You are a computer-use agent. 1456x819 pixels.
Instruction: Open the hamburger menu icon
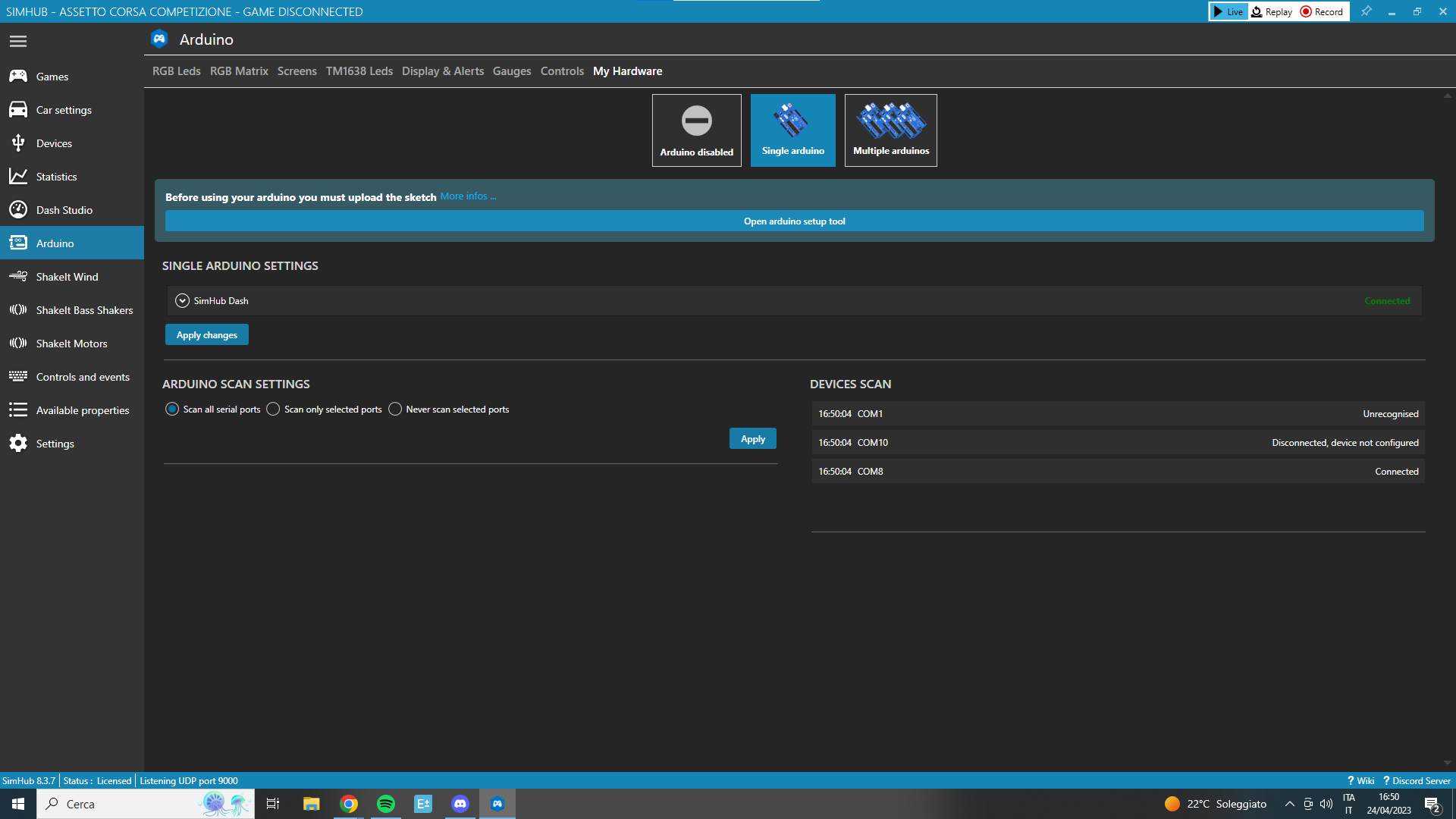pos(18,41)
